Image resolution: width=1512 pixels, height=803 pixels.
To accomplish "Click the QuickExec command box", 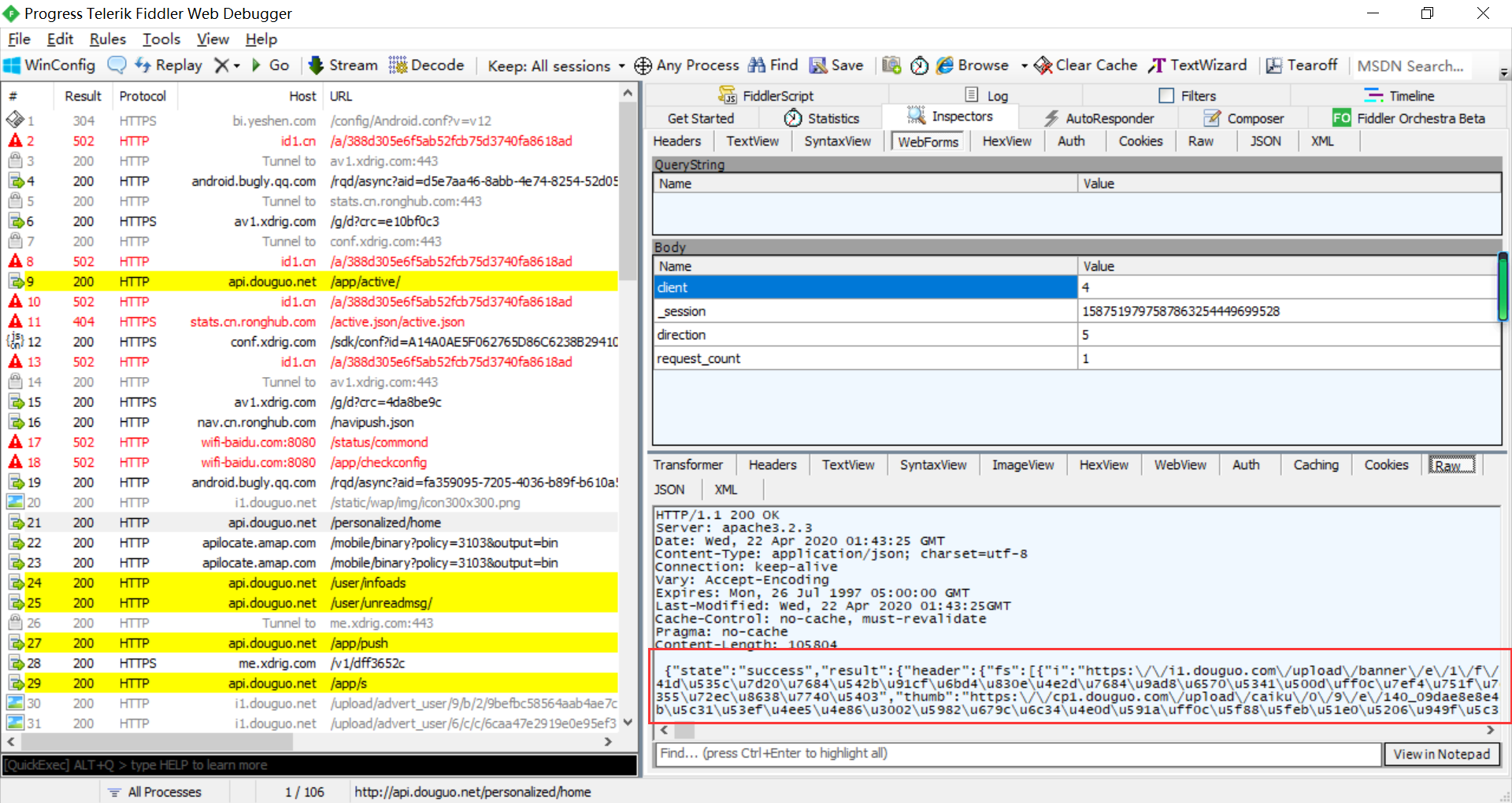I will 320,765.
